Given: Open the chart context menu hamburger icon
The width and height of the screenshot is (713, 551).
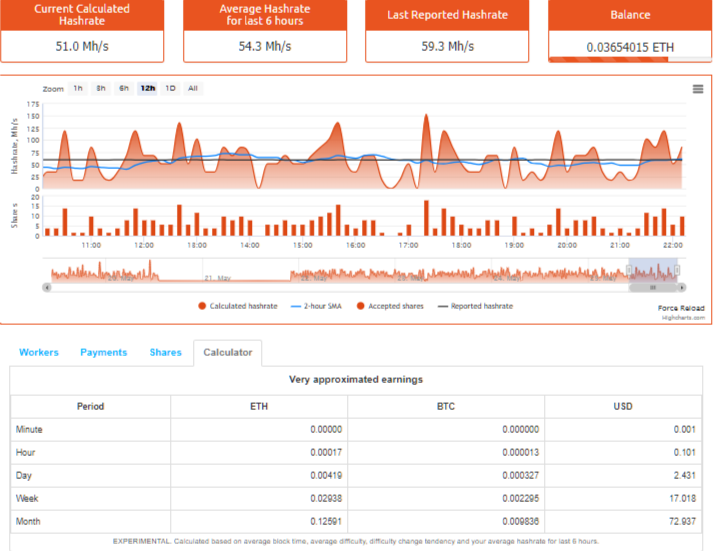Looking at the screenshot, I should point(698,89).
